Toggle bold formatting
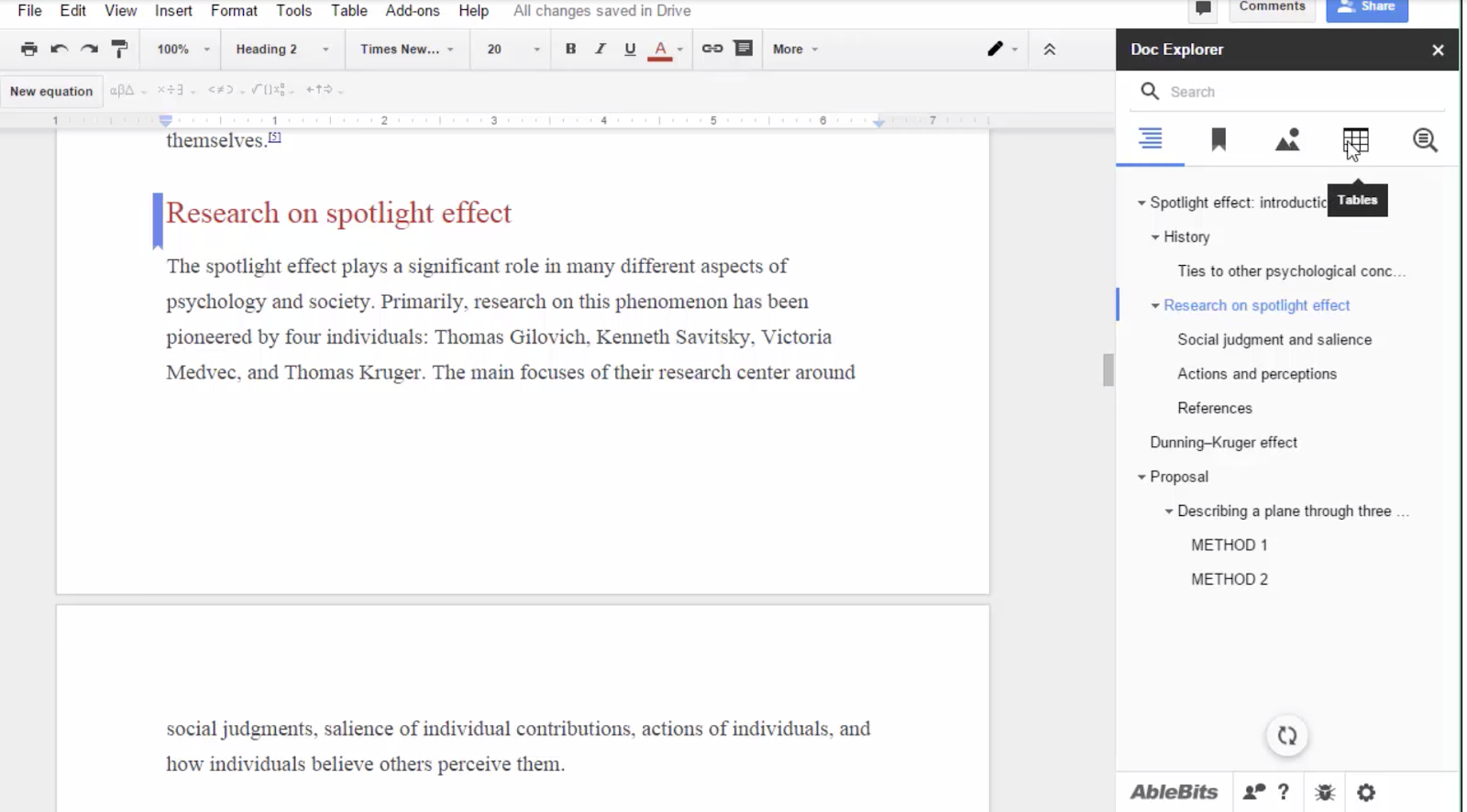 pyautogui.click(x=570, y=49)
